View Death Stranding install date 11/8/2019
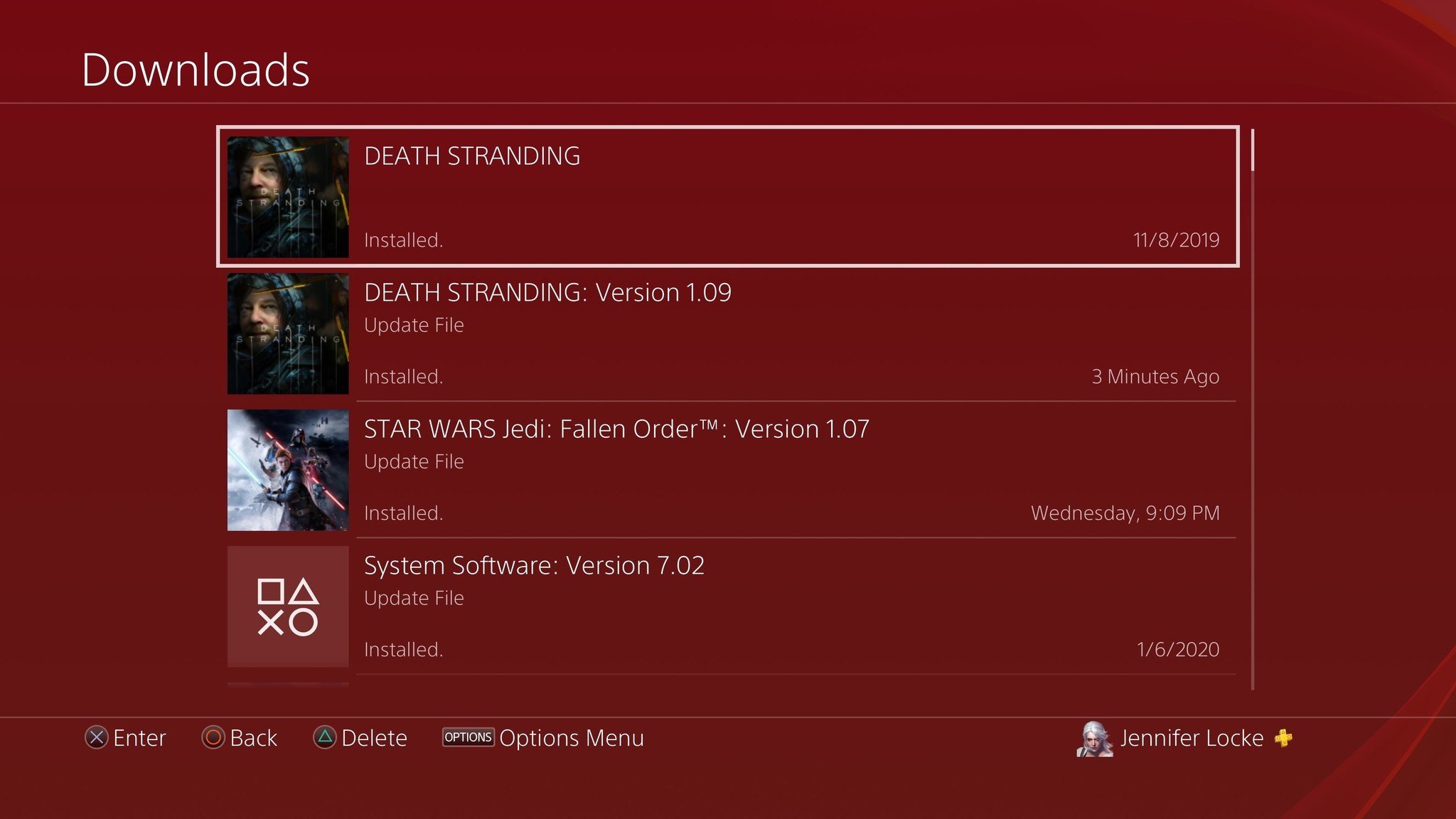The width and height of the screenshot is (1456, 819). coord(1175,239)
